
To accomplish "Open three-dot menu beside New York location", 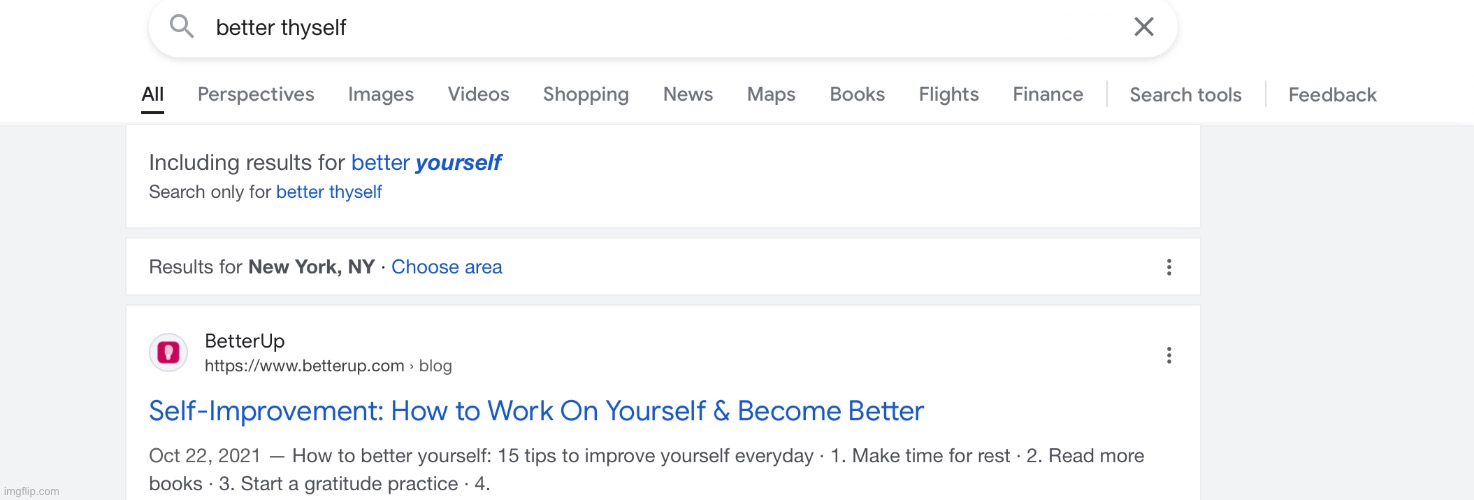I will pos(1168,267).
